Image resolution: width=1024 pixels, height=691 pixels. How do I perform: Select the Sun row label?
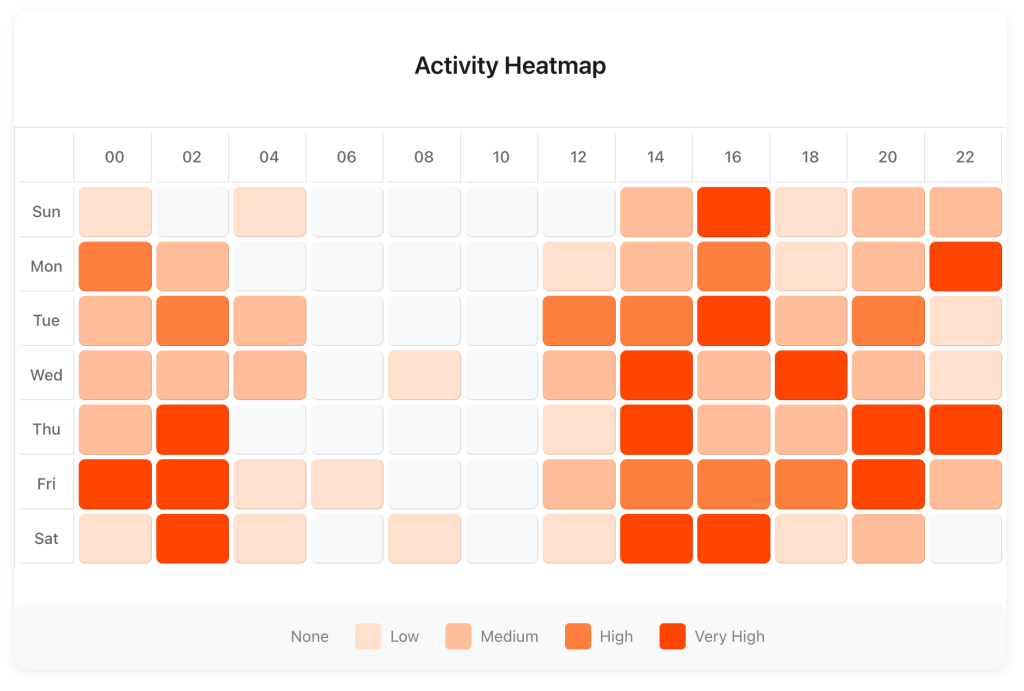46,212
